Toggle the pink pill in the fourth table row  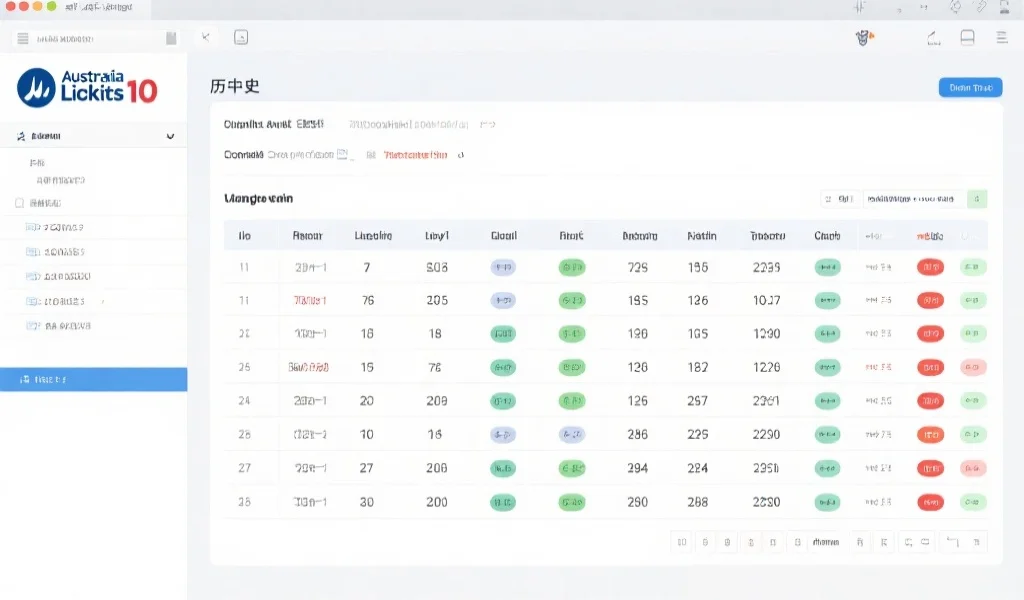[973, 368]
